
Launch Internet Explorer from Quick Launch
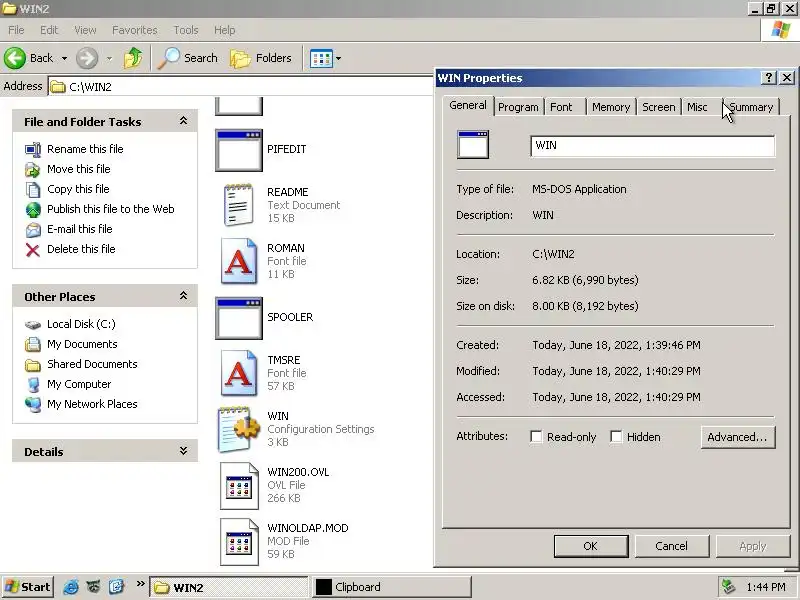point(71,587)
